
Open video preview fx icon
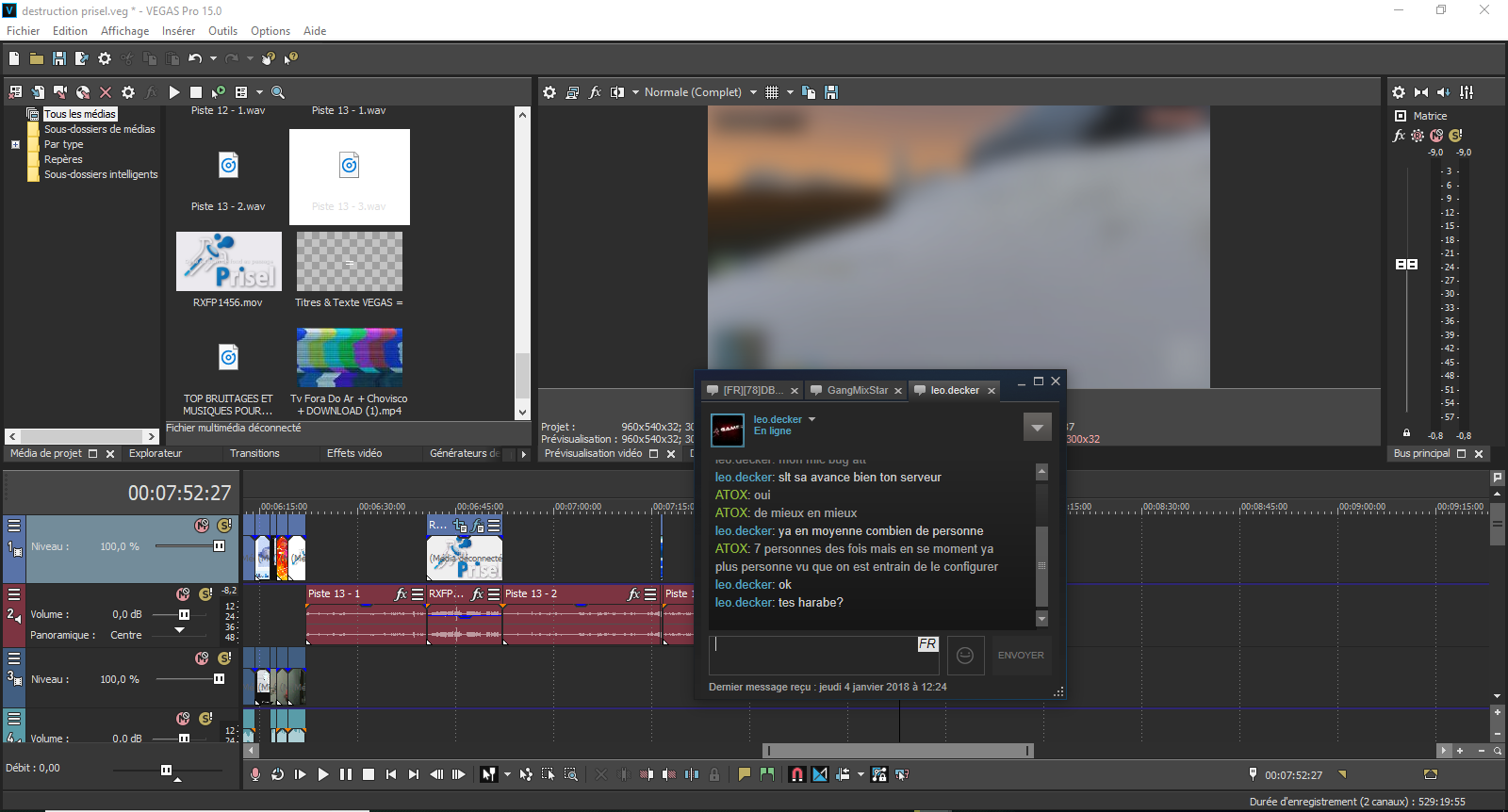(595, 92)
